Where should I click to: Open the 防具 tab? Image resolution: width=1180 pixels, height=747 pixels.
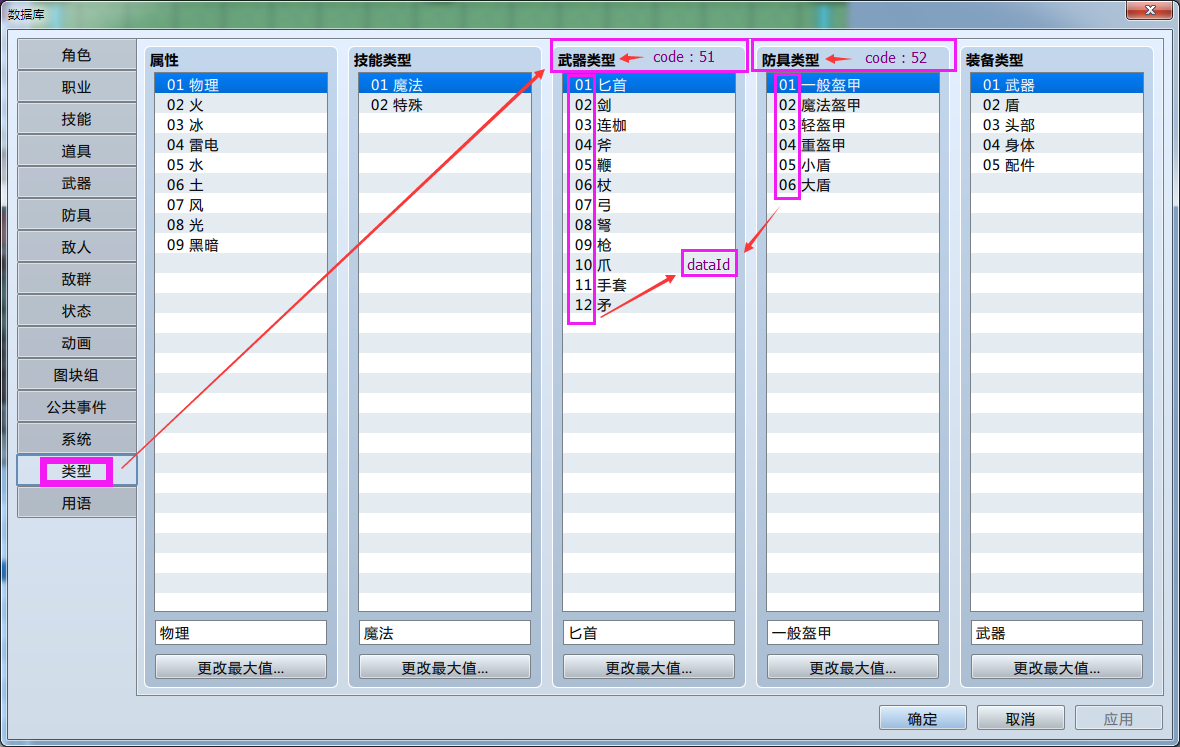pyautogui.click(x=76, y=215)
